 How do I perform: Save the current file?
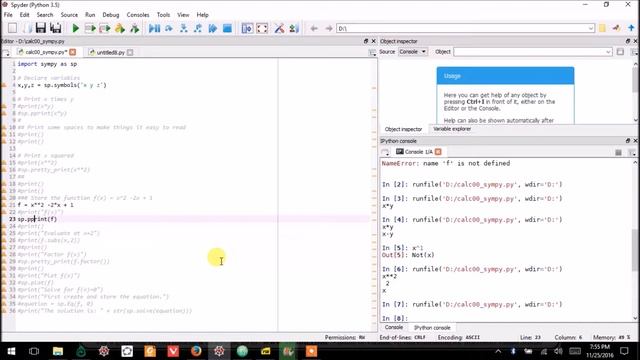tap(40, 28)
